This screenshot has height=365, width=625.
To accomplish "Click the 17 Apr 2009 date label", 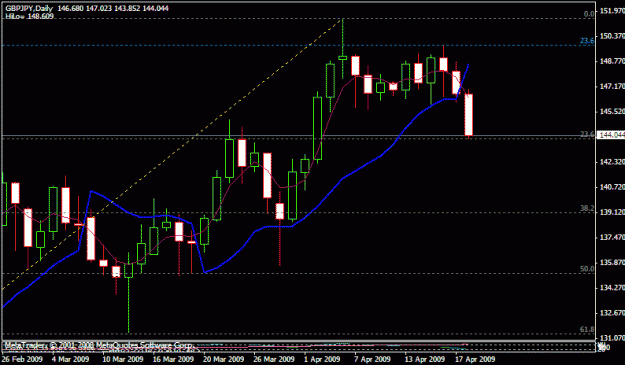I will tap(475, 359).
